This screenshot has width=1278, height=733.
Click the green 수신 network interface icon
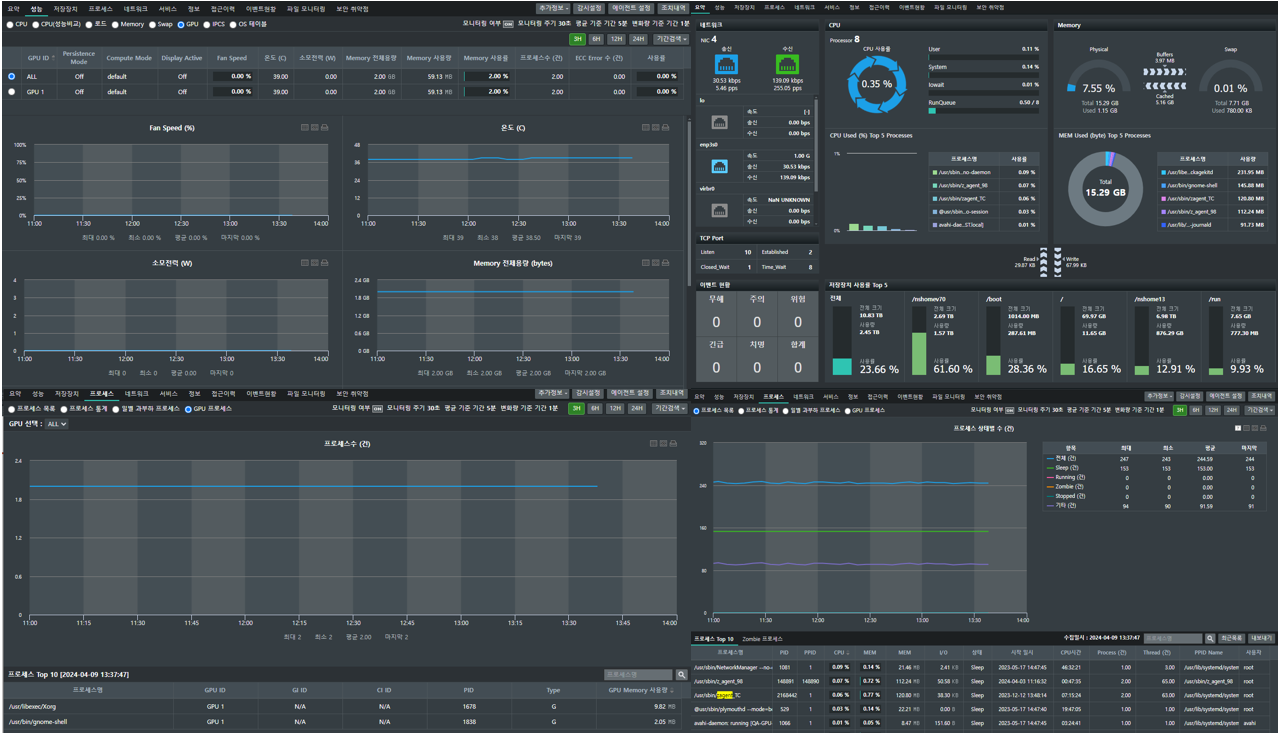click(x=787, y=65)
